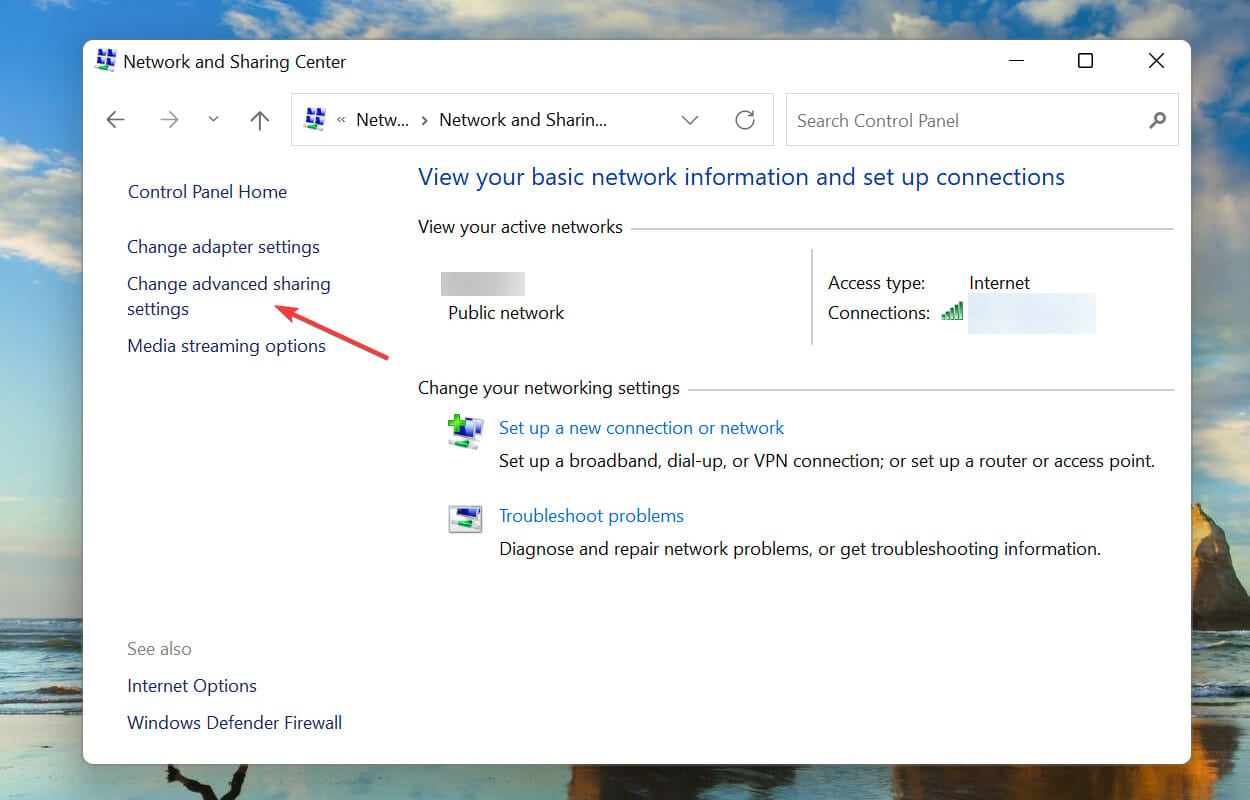This screenshot has height=800, width=1250.
Task: Open Control Panel Home
Action: 207,192
